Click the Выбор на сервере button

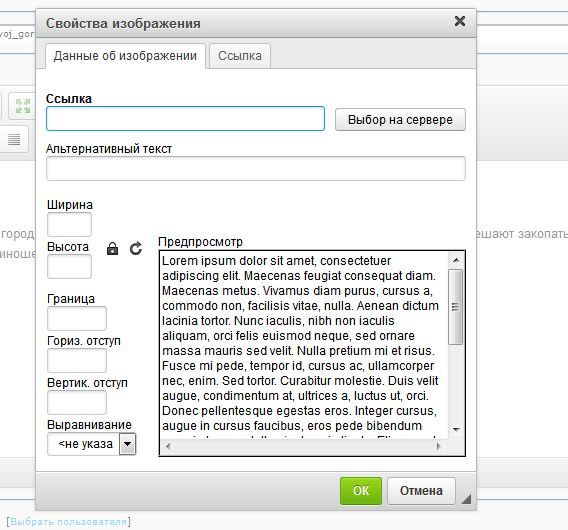pos(400,120)
